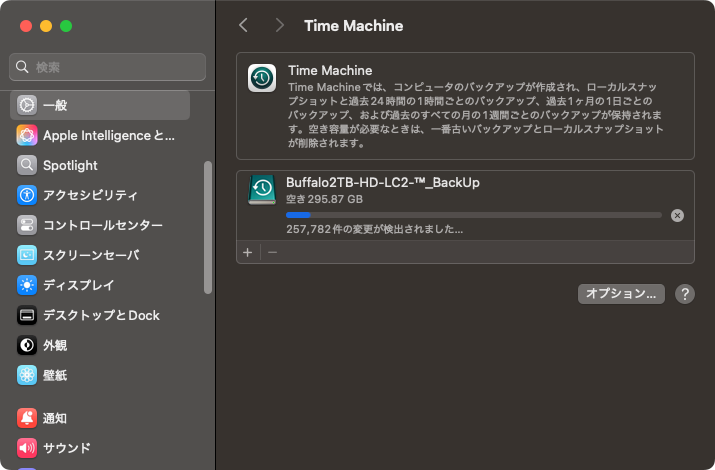Add a backup disk with plus button
715x470 pixels.
[x=248, y=252]
